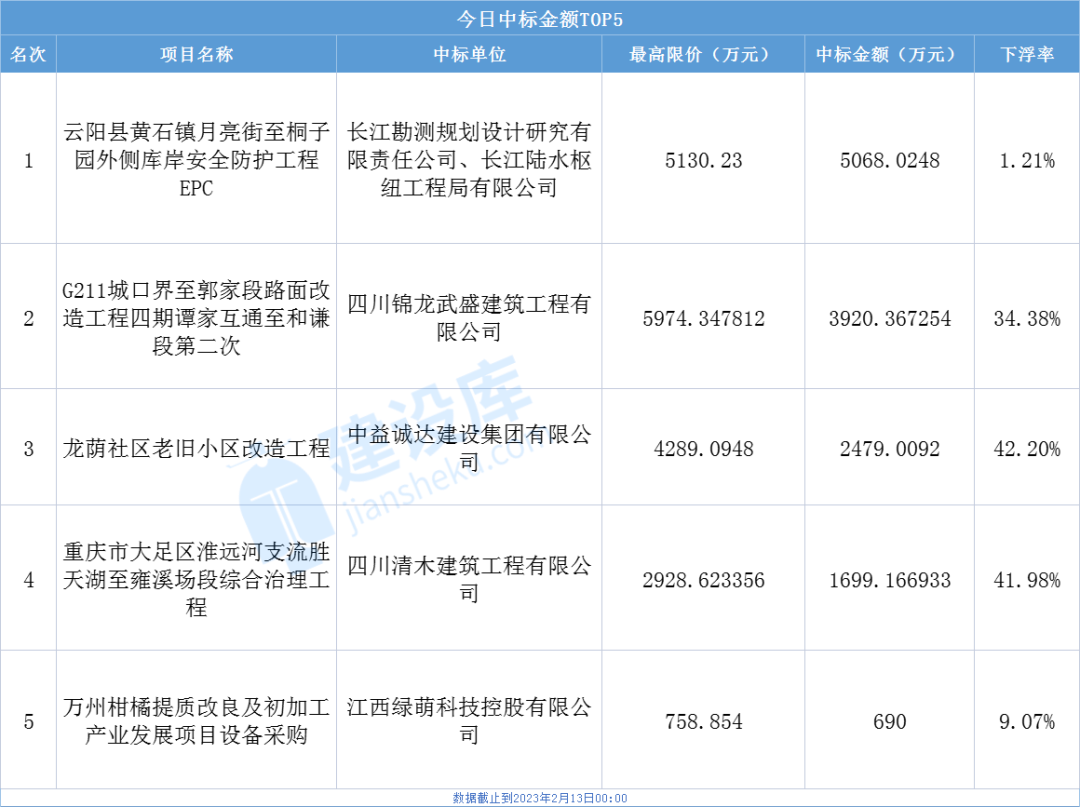
Task: Click the 下浮率 column header
Action: pyautogui.click(x=1027, y=55)
